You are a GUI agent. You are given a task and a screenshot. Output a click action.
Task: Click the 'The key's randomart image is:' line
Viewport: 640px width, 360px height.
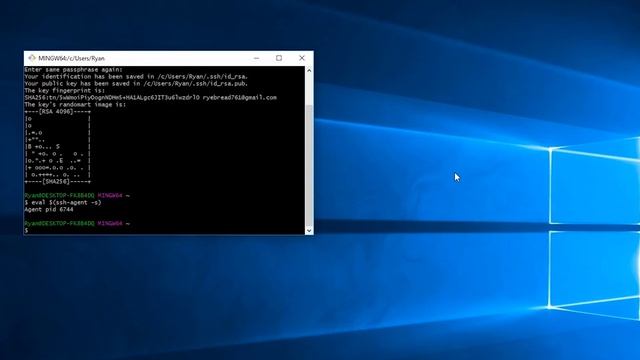click(75, 104)
